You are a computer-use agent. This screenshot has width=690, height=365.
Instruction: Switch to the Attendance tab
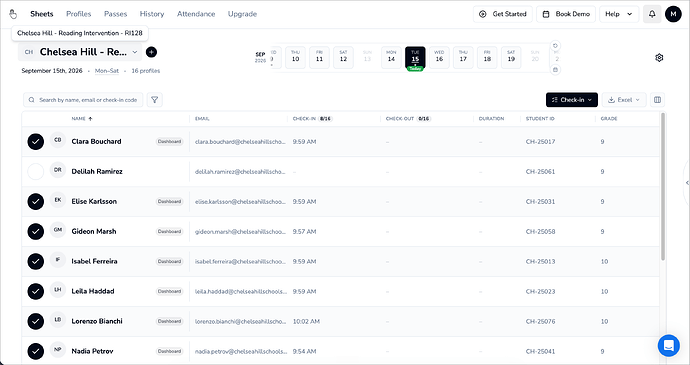(x=196, y=14)
